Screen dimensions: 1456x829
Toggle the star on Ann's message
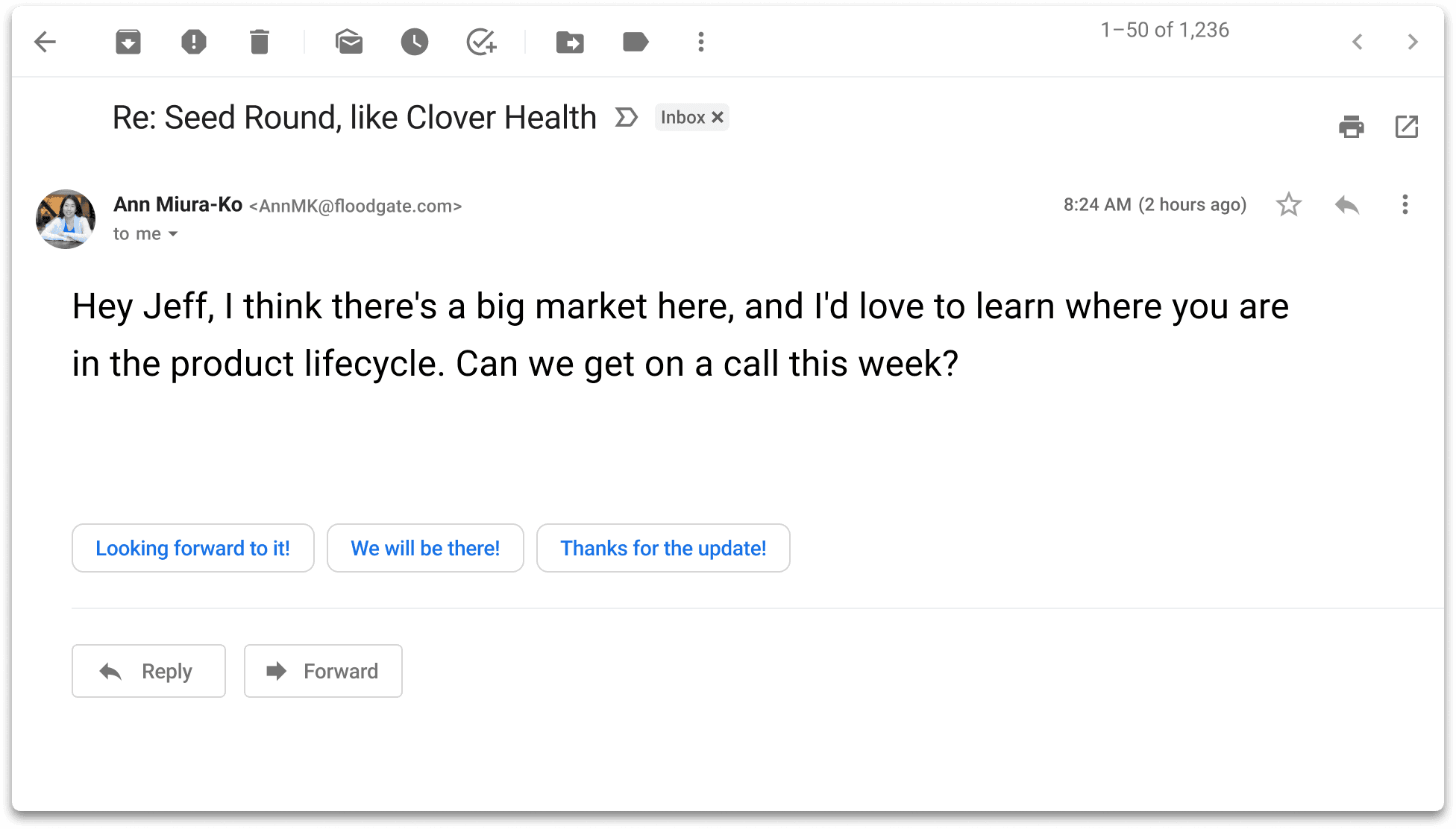(1289, 204)
